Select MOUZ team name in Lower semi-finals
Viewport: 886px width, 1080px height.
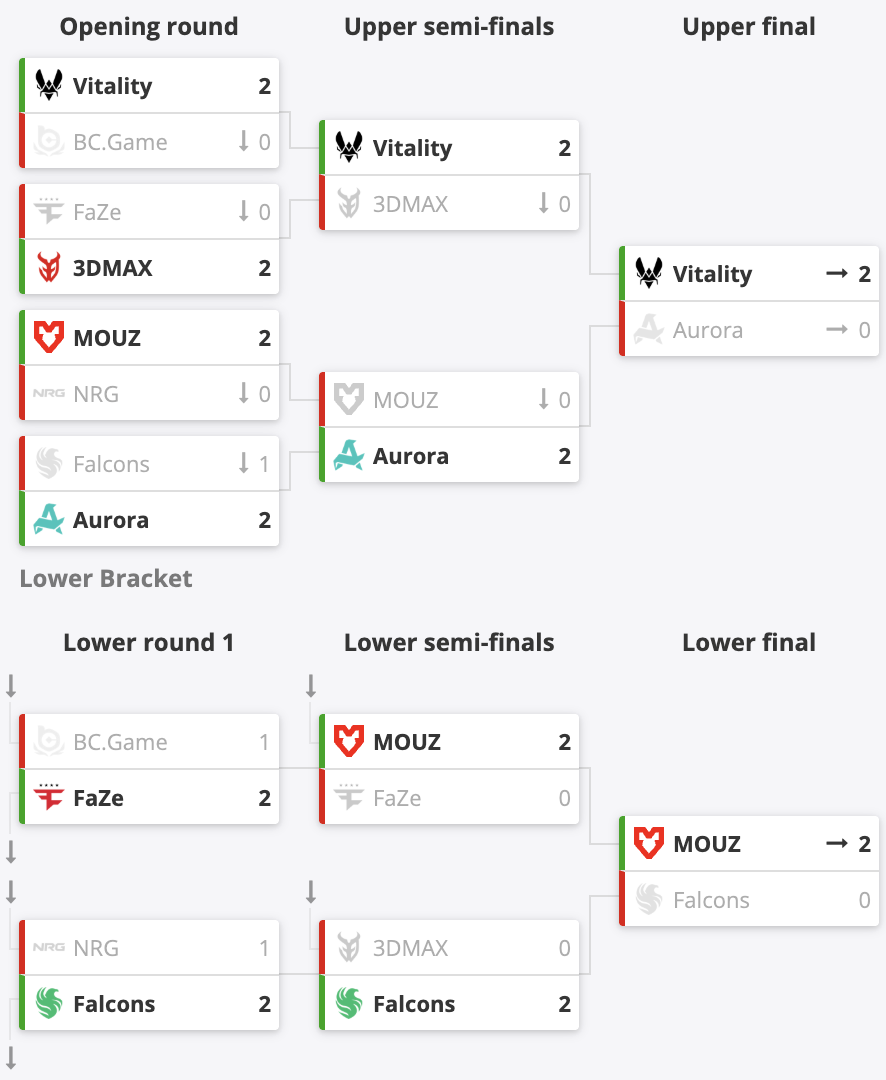click(x=406, y=742)
